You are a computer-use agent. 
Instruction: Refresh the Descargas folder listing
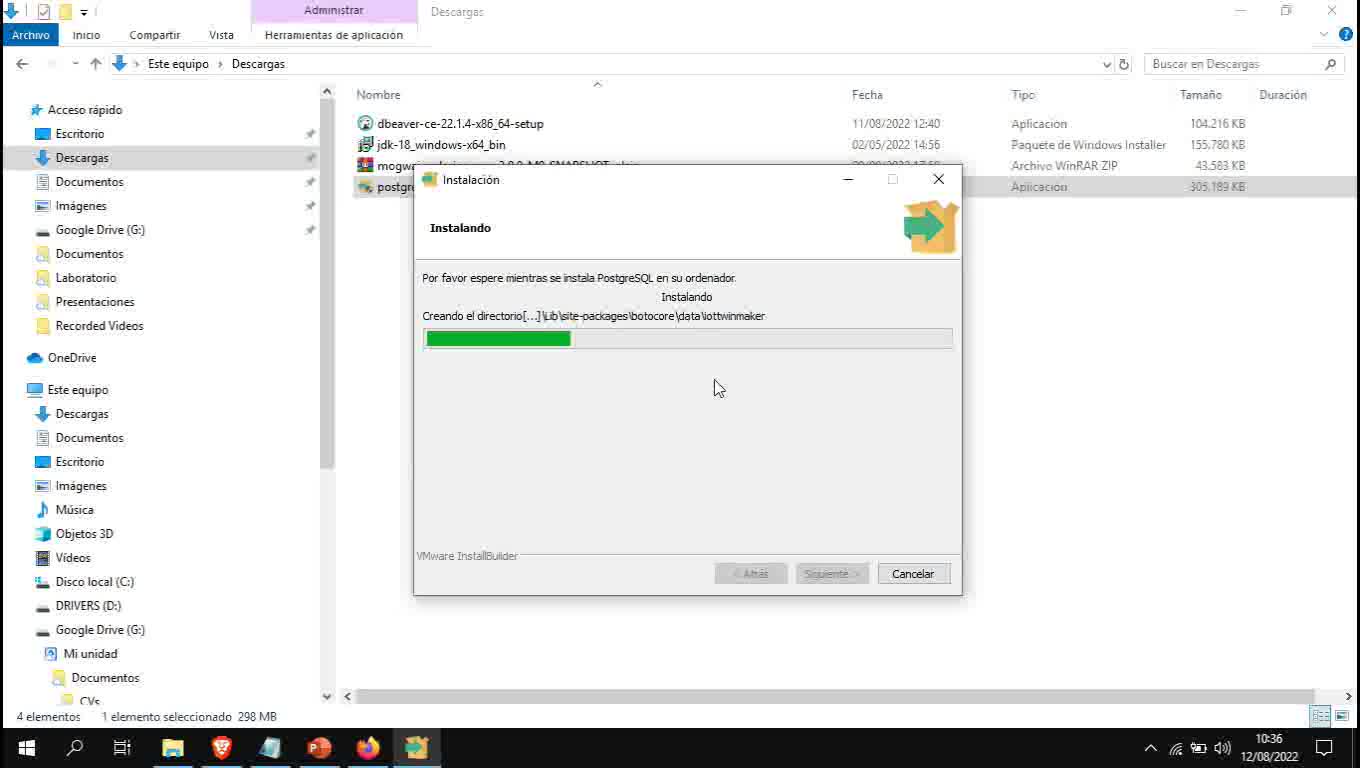pyautogui.click(x=1124, y=64)
